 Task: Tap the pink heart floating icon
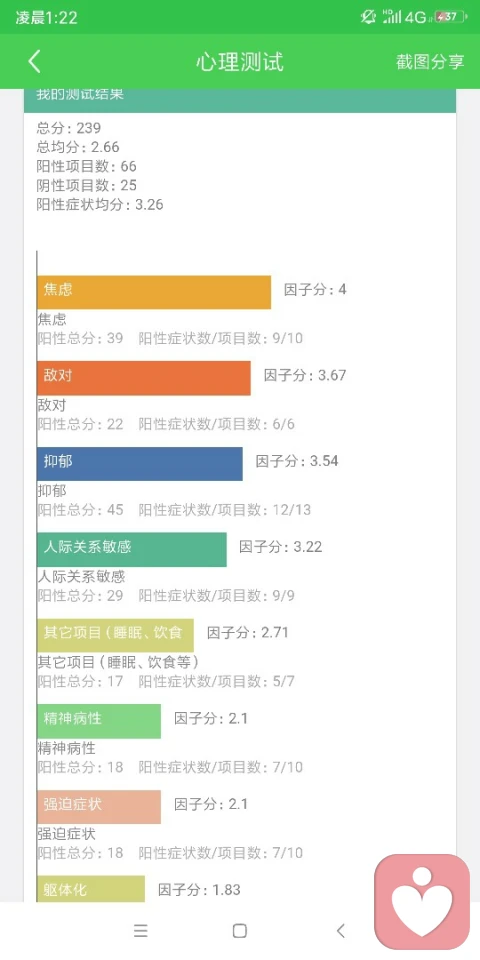click(422, 902)
